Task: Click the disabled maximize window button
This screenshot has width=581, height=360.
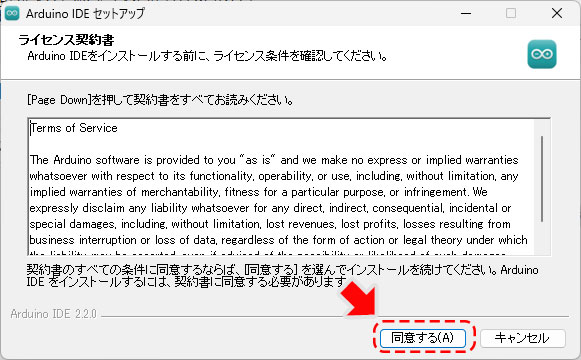Action: [x=511, y=13]
